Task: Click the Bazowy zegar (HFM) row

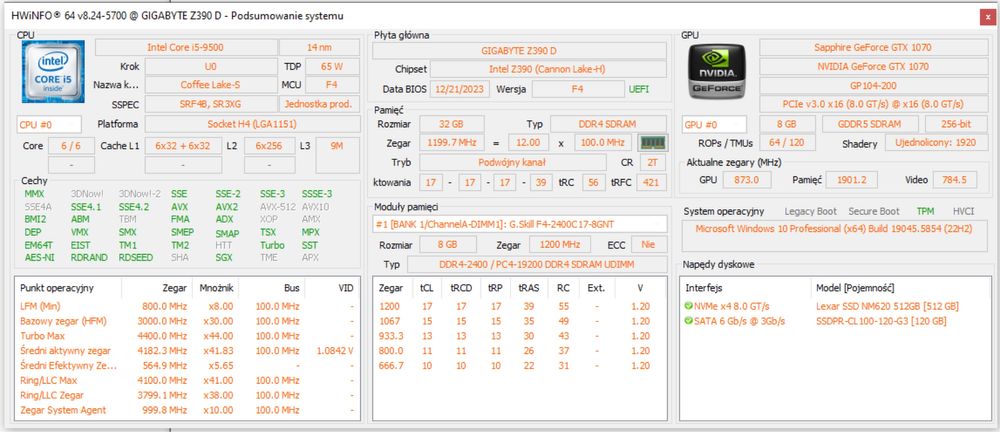Action: [187, 321]
